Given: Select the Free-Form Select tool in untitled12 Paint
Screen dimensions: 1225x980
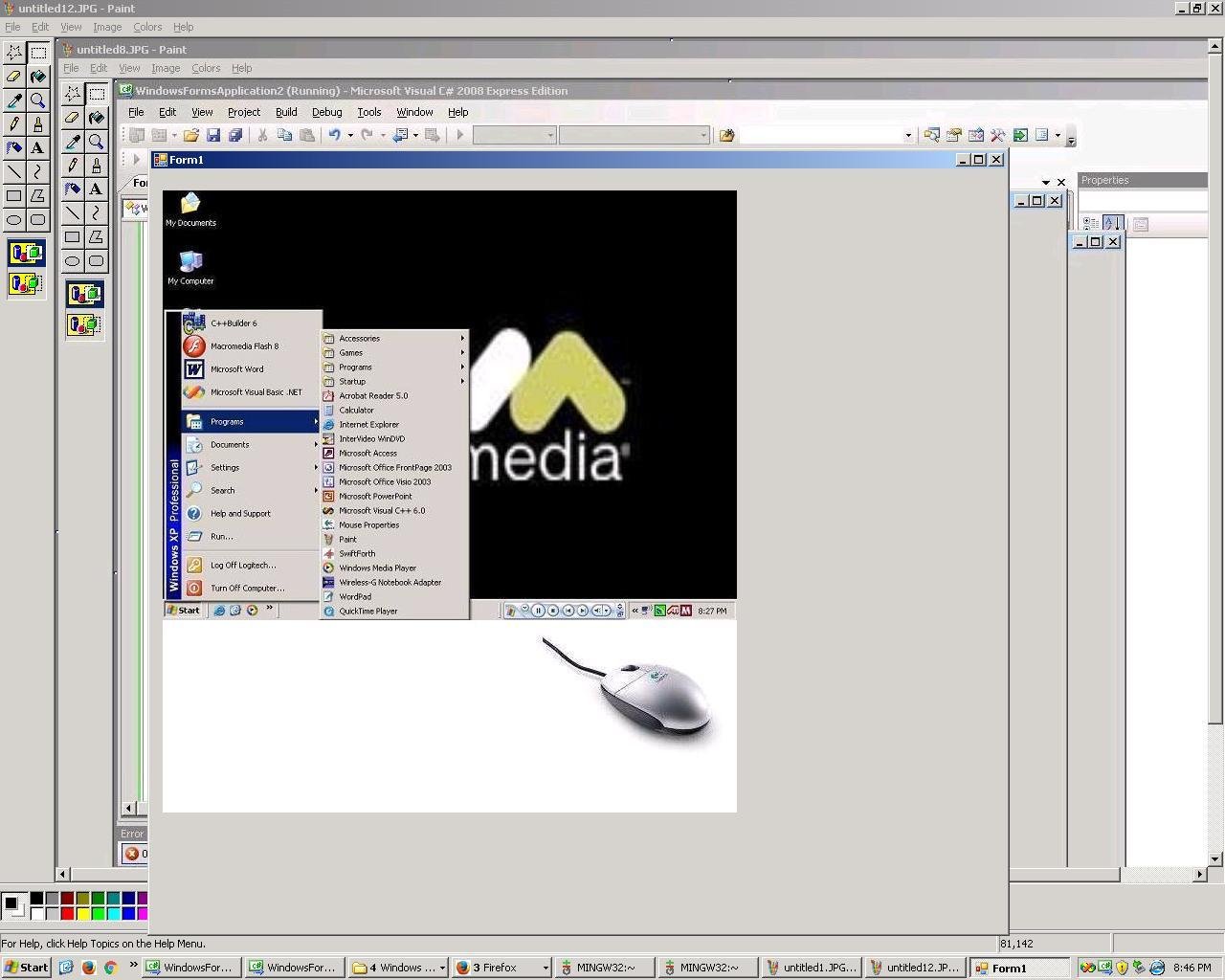Looking at the screenshot, I should (x=14, y=53).
